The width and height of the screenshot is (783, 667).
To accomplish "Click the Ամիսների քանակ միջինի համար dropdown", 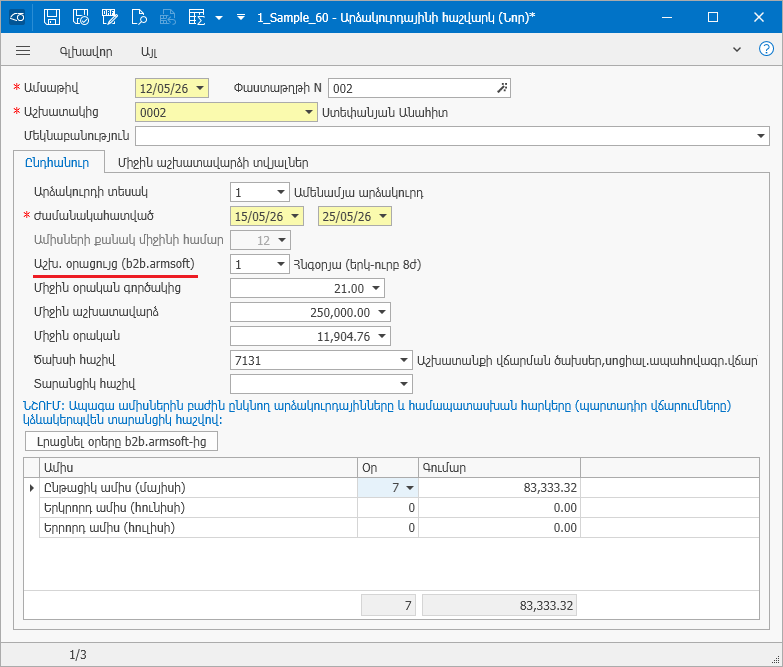I will point(260,240).
